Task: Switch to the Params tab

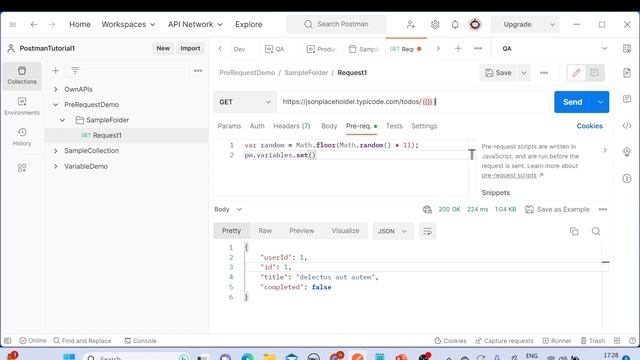Action: 229,126
